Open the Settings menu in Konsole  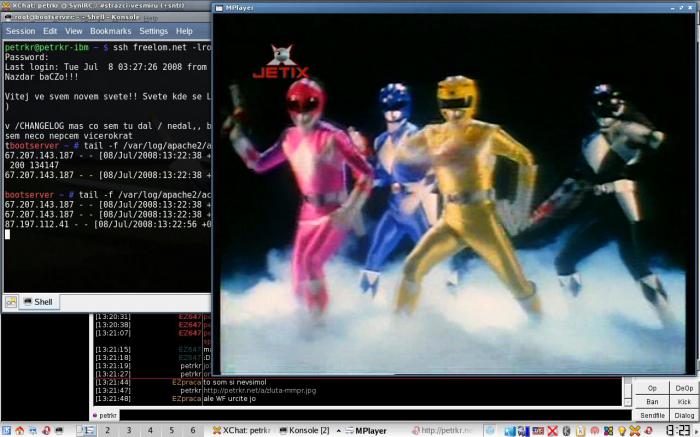[154, 31]
